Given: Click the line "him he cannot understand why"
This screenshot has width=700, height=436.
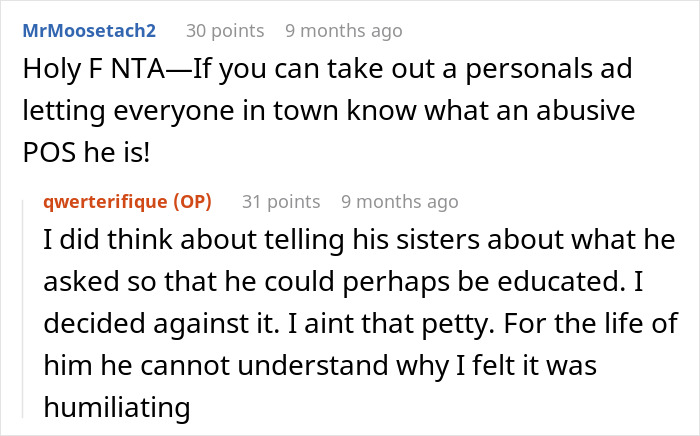Looking at the screenshot, I should [240, 367].
